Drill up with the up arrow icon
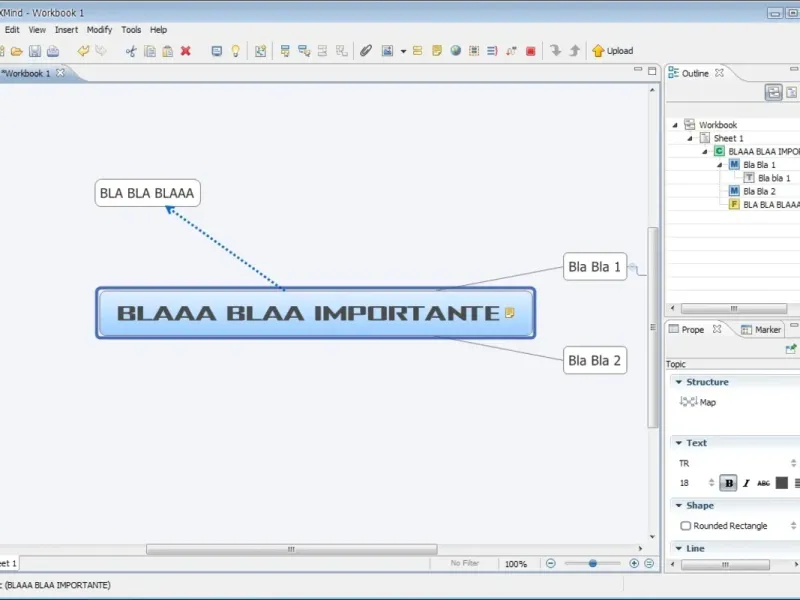The image size is (800, 600). point(574,51)
